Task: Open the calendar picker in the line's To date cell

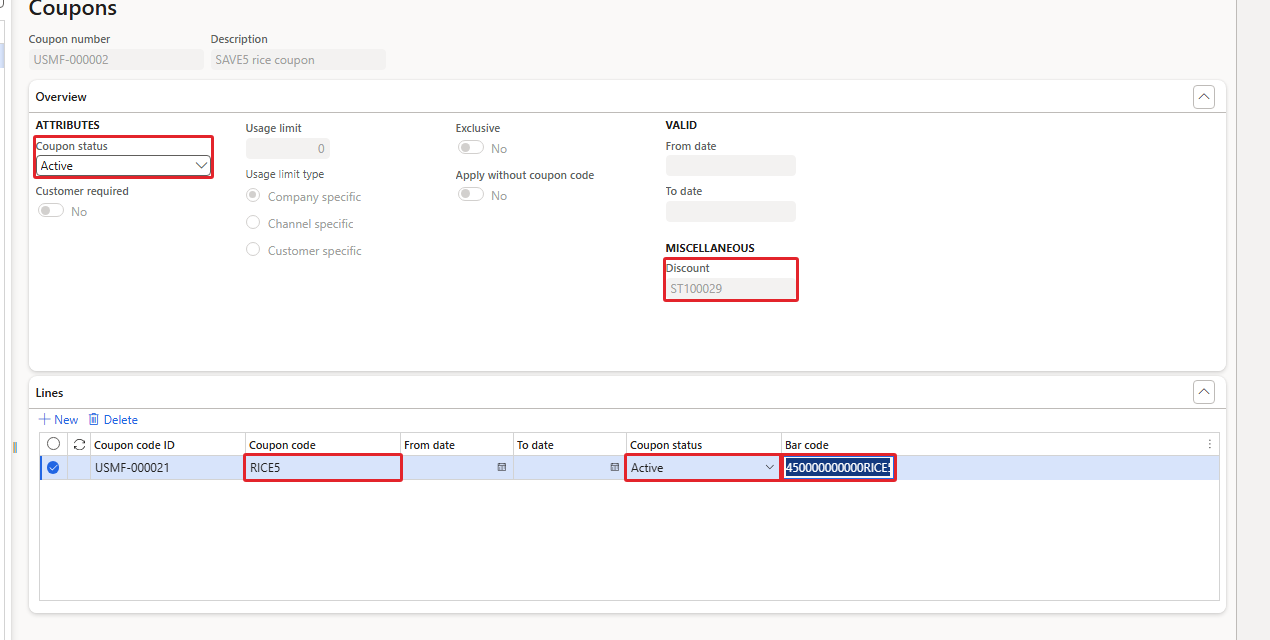Action: (x=615, y=467)
